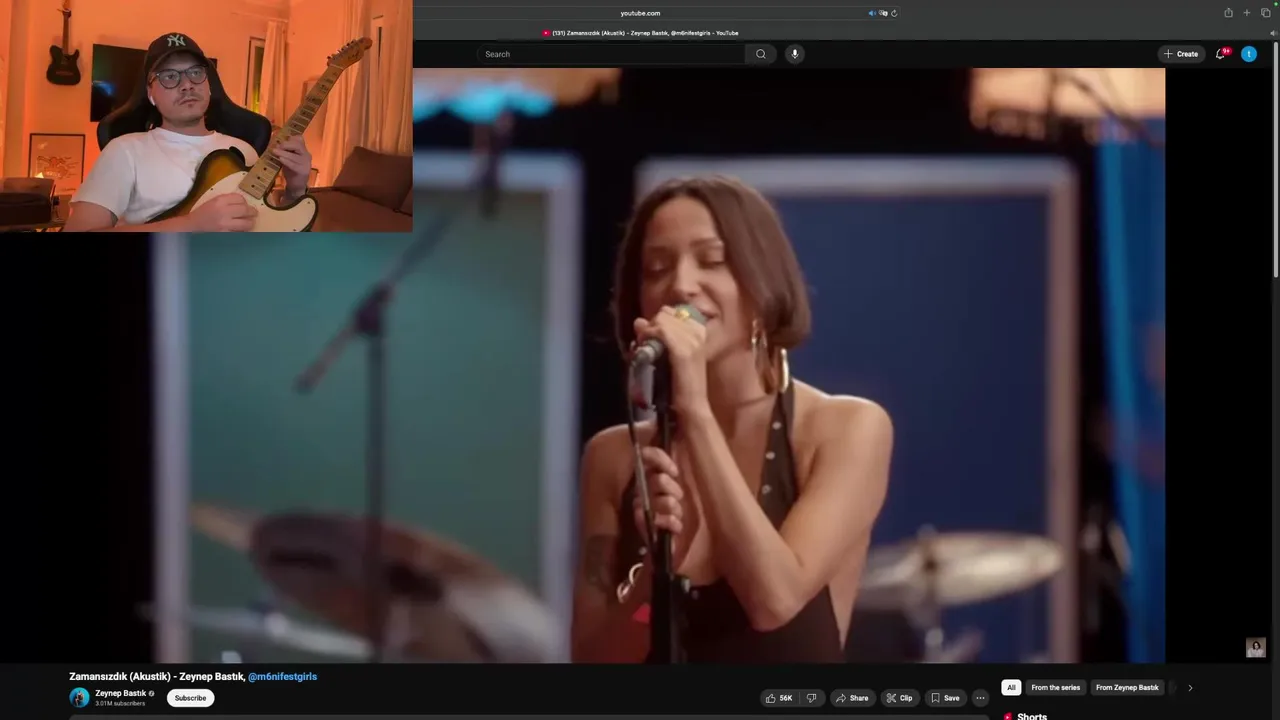
Task: Click the Share button
Action: point(852,698)
